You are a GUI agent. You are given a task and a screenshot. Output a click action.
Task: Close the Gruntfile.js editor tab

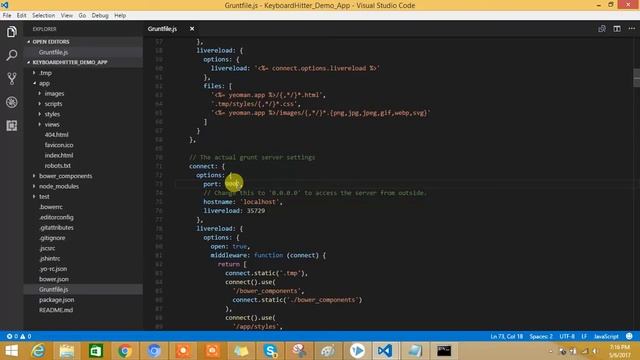(x=192, y=29)
